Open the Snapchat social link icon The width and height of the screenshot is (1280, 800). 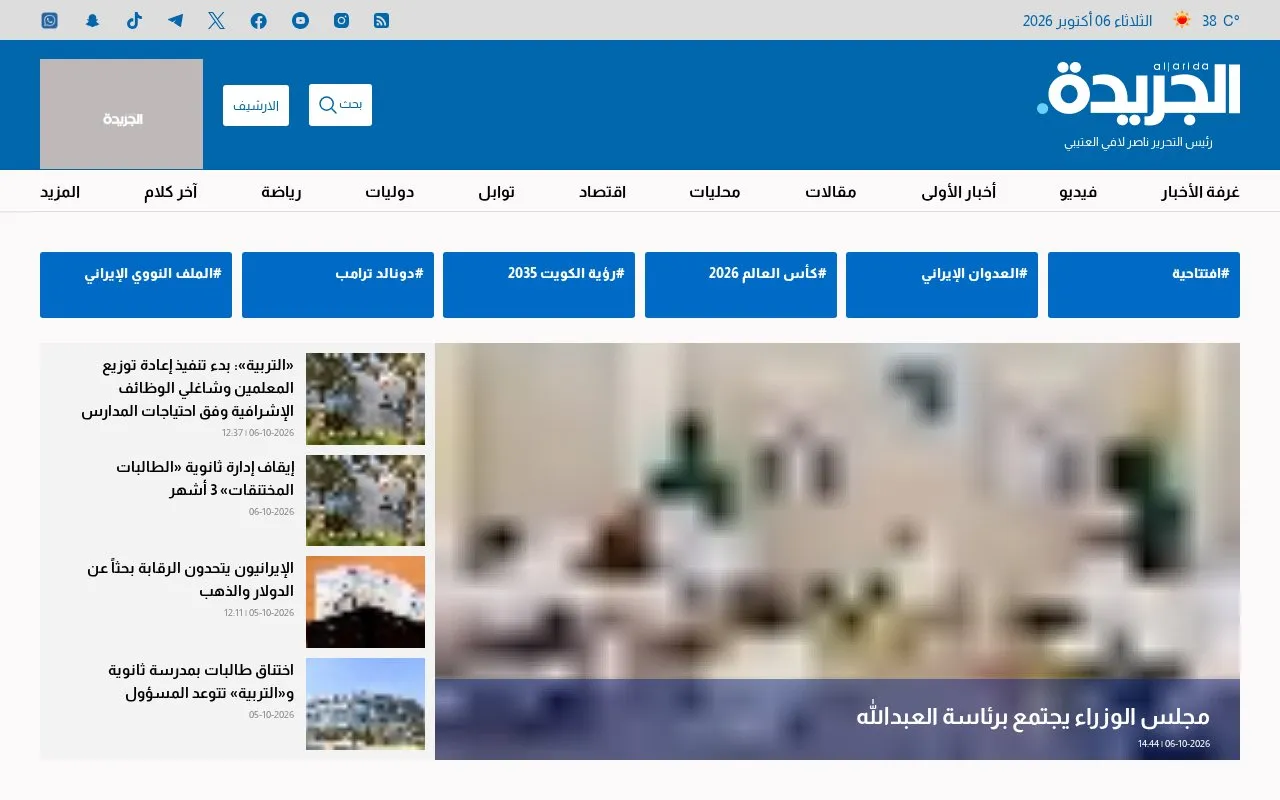click(x=92, y=20)
